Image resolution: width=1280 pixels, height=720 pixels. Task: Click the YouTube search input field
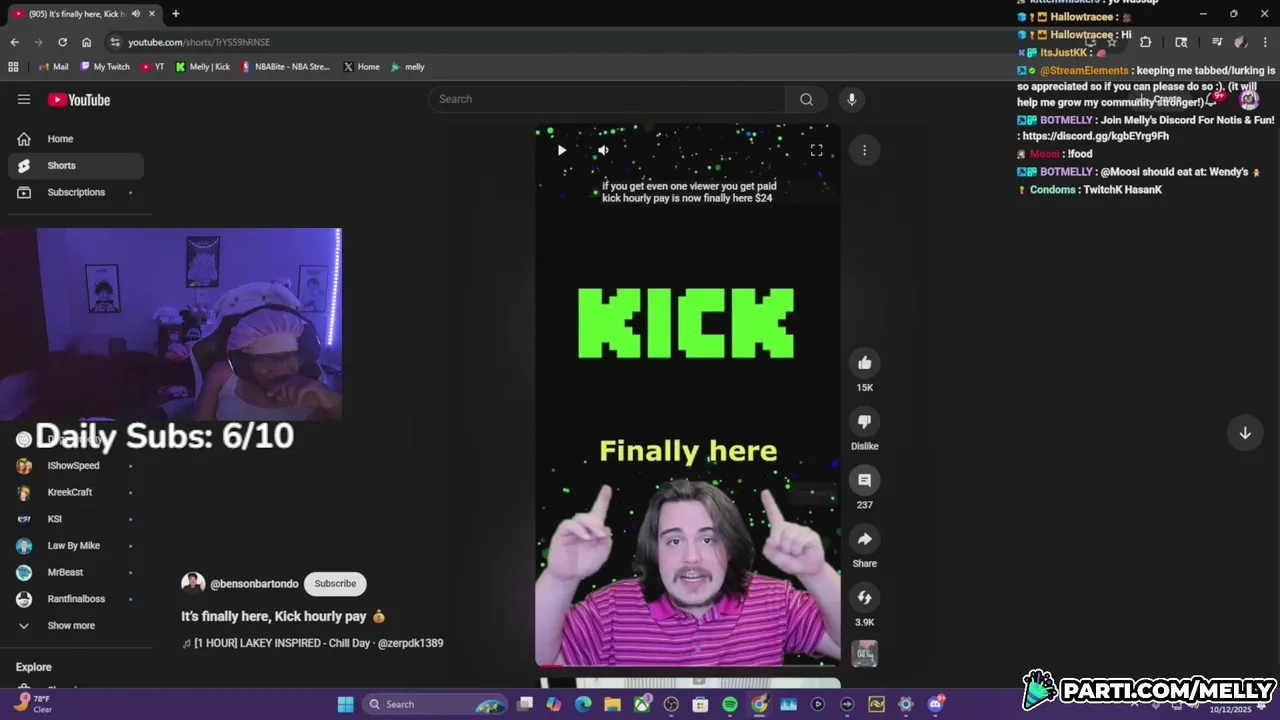tap(608, 99)
